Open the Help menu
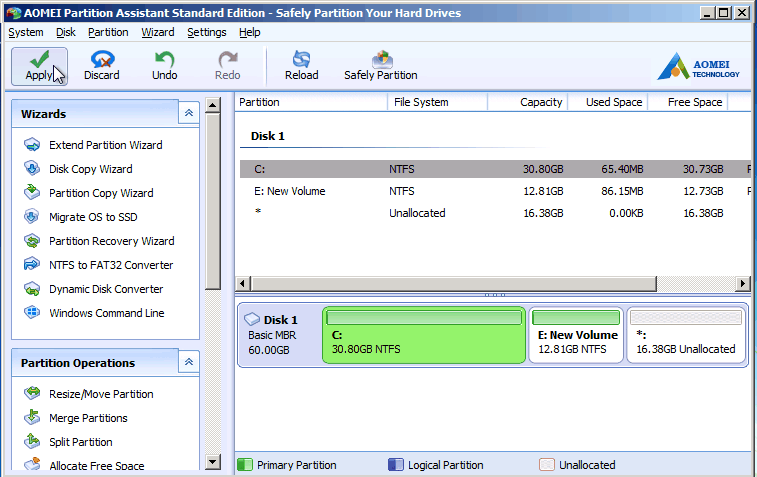This screenshot has height=477, width=757. (x=250, y=32)
